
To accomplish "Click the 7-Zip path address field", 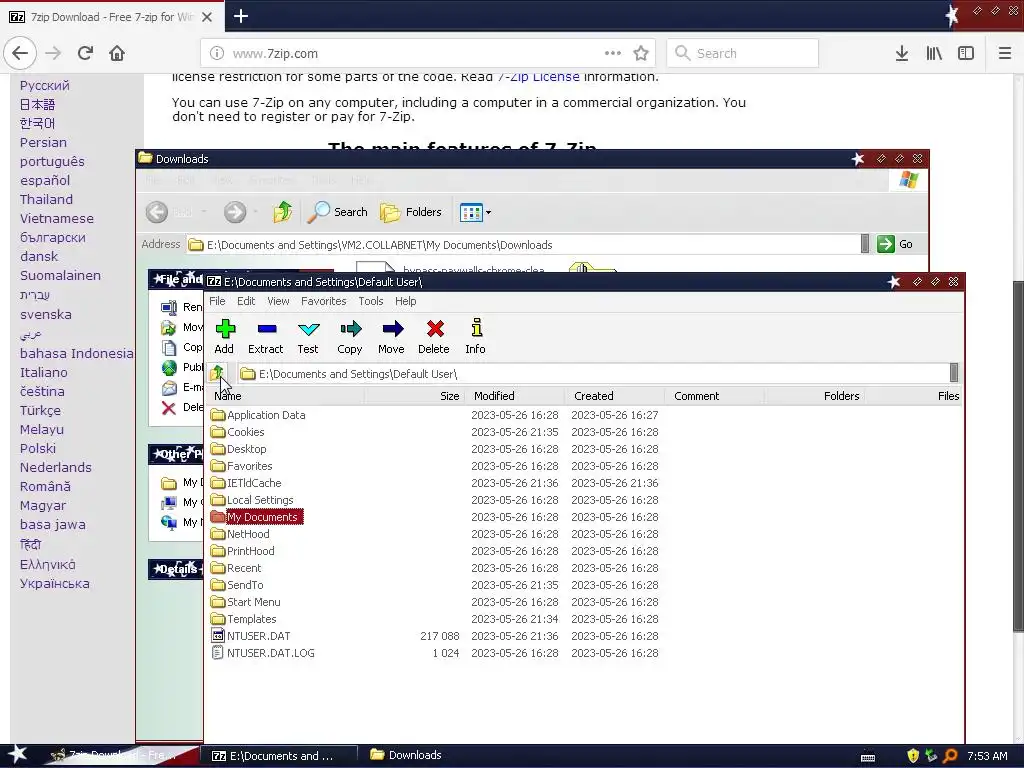I will pyautogui.click(x=593, y=374).
